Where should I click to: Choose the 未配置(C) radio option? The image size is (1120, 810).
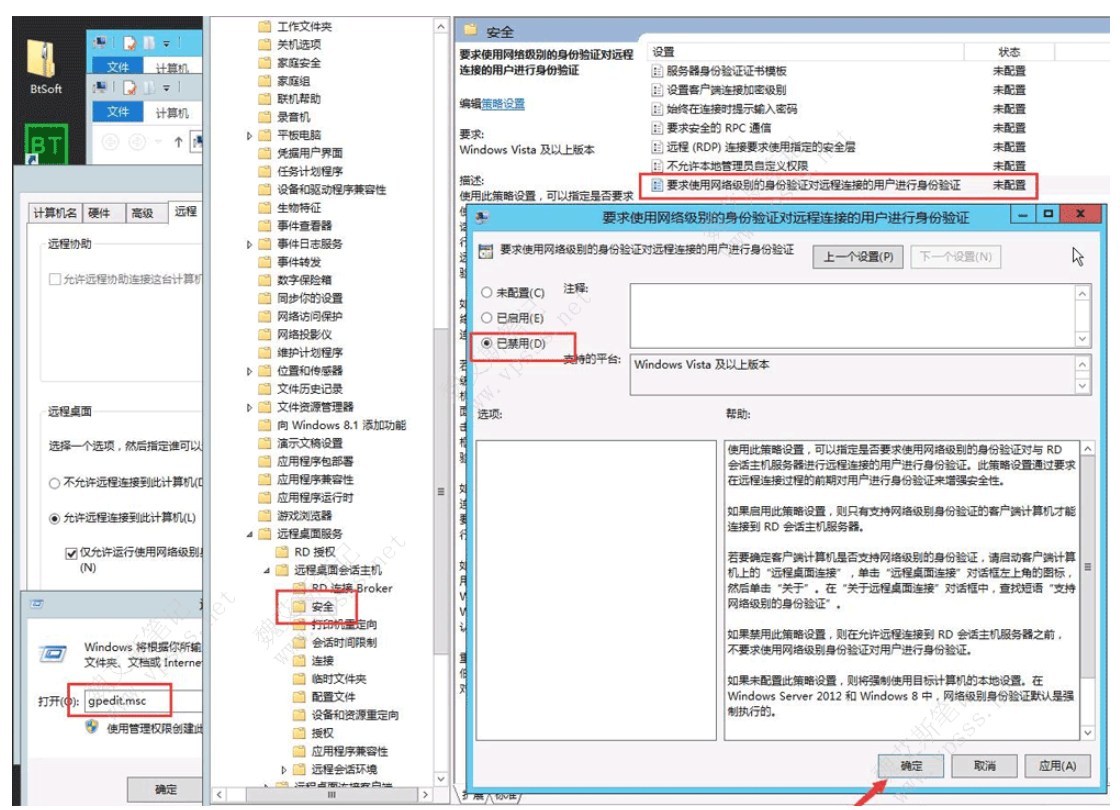pyautogui.click(x=487, y=293)
